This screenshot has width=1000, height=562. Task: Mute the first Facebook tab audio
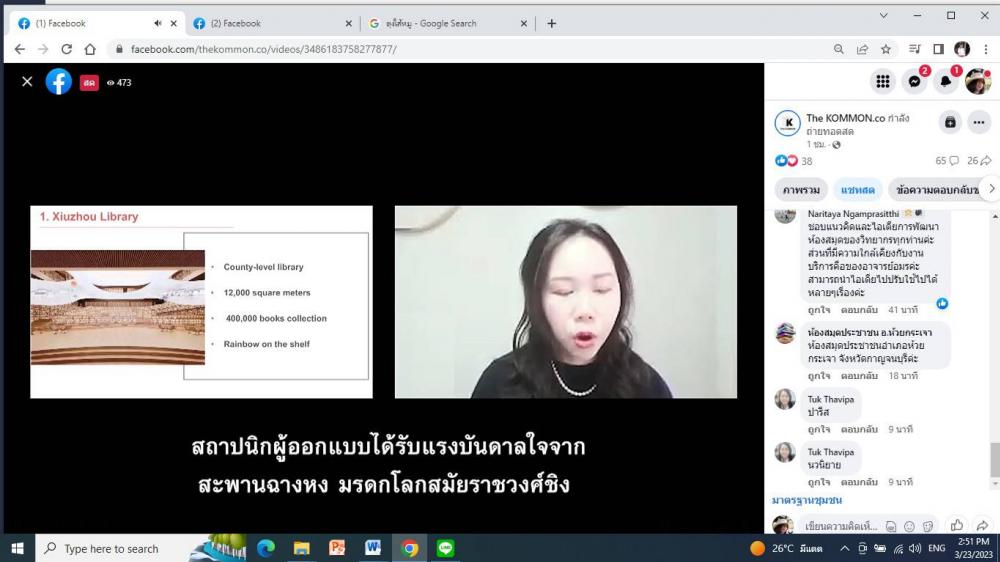(158, 24)
